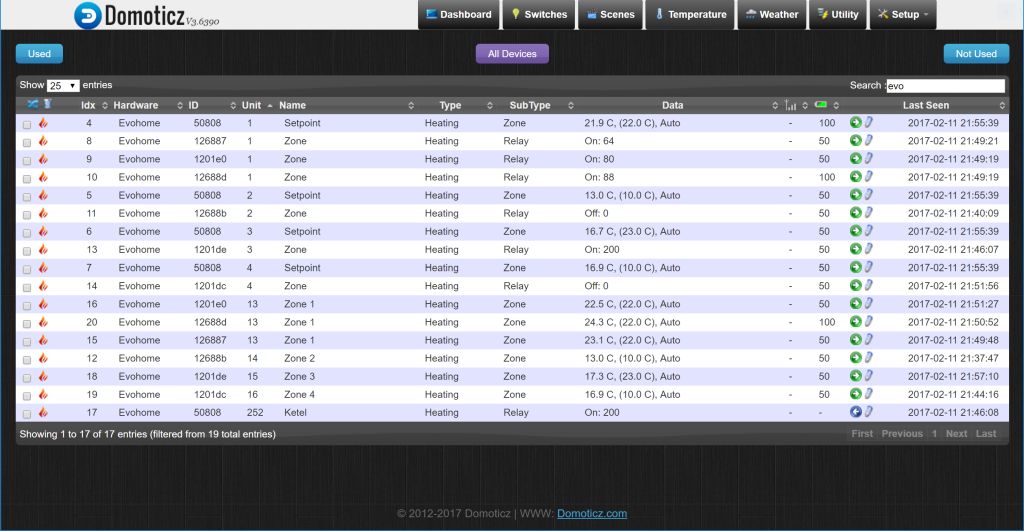Click the Domoticz logo icon
This screenshot has height=531, width=1024.
point(88,16)
